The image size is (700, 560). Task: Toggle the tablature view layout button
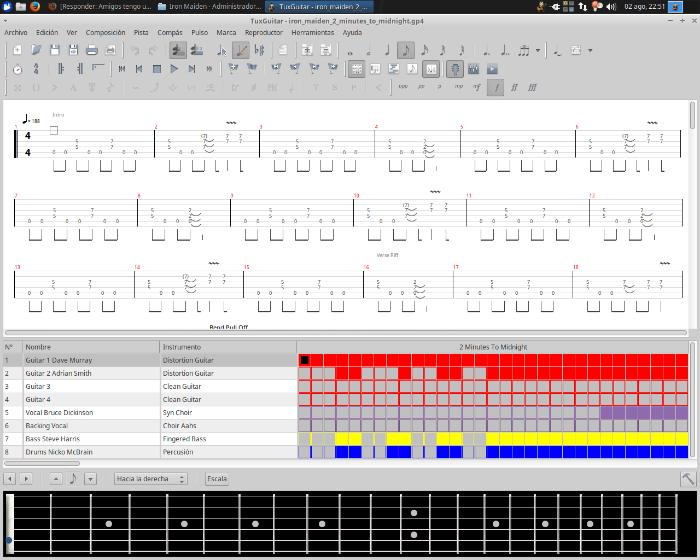pyautogui.click(x=357, y=69)
